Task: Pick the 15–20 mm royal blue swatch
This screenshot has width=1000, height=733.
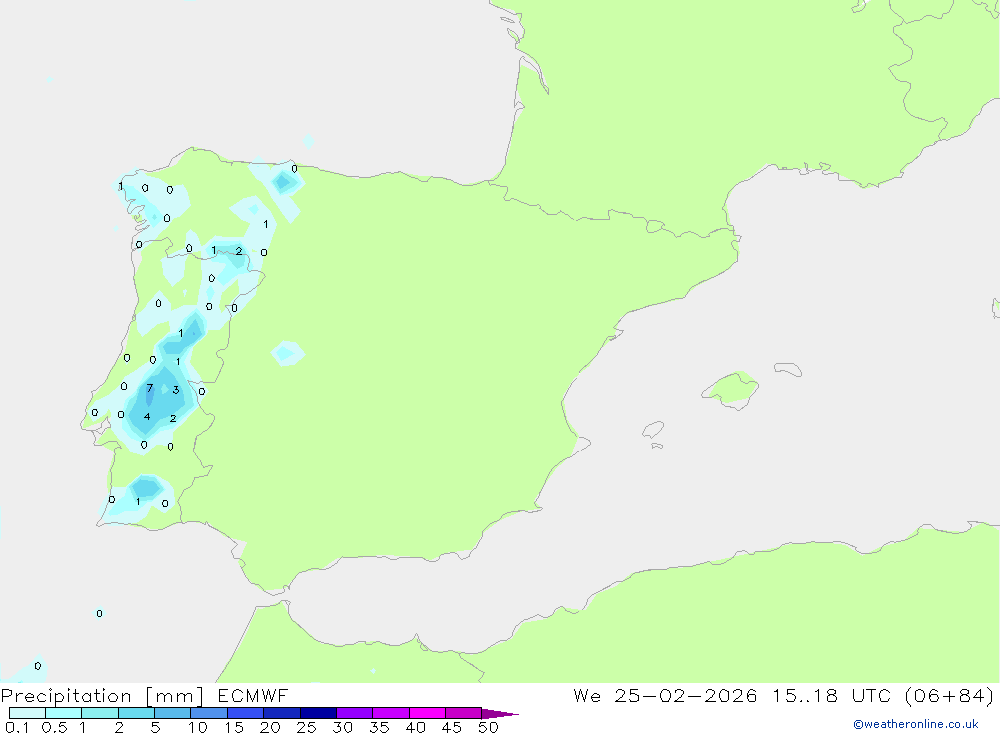Action: point(246,713)
